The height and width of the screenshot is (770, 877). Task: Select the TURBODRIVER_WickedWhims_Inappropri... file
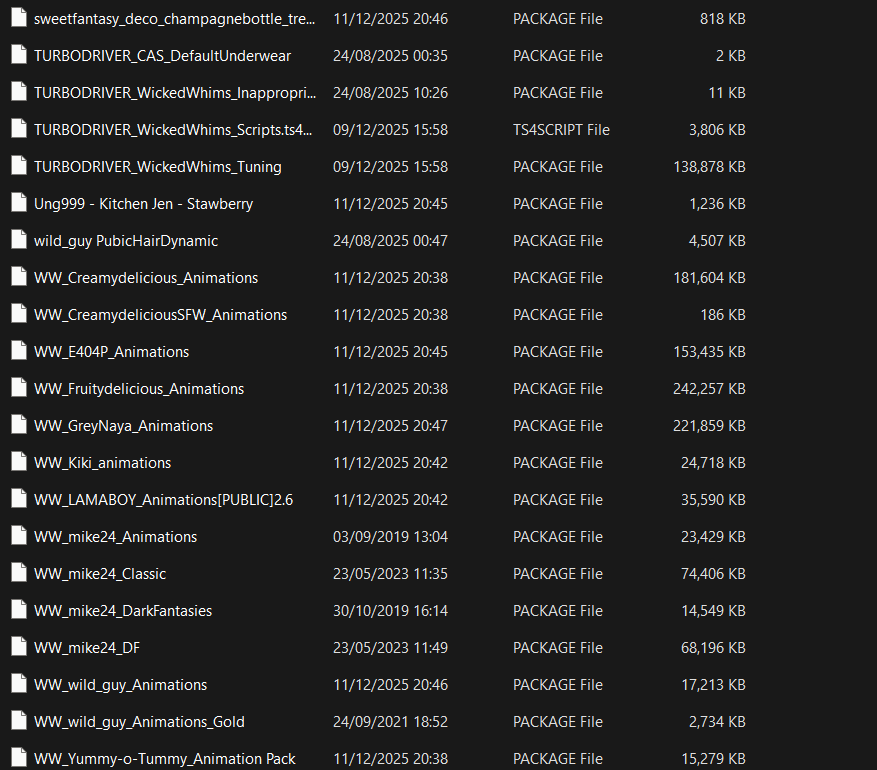point(175,93)
